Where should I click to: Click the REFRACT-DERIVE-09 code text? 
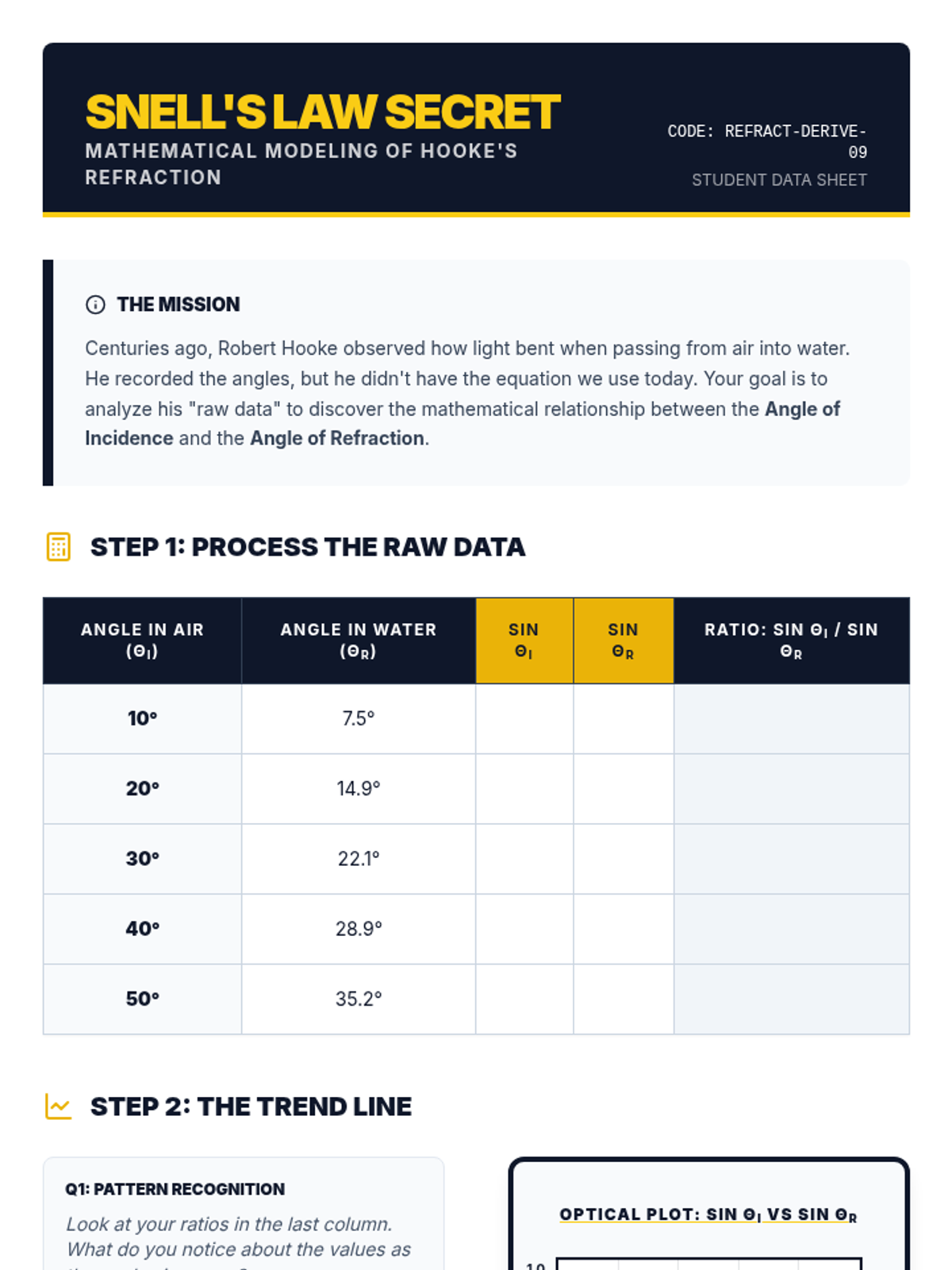796,141
